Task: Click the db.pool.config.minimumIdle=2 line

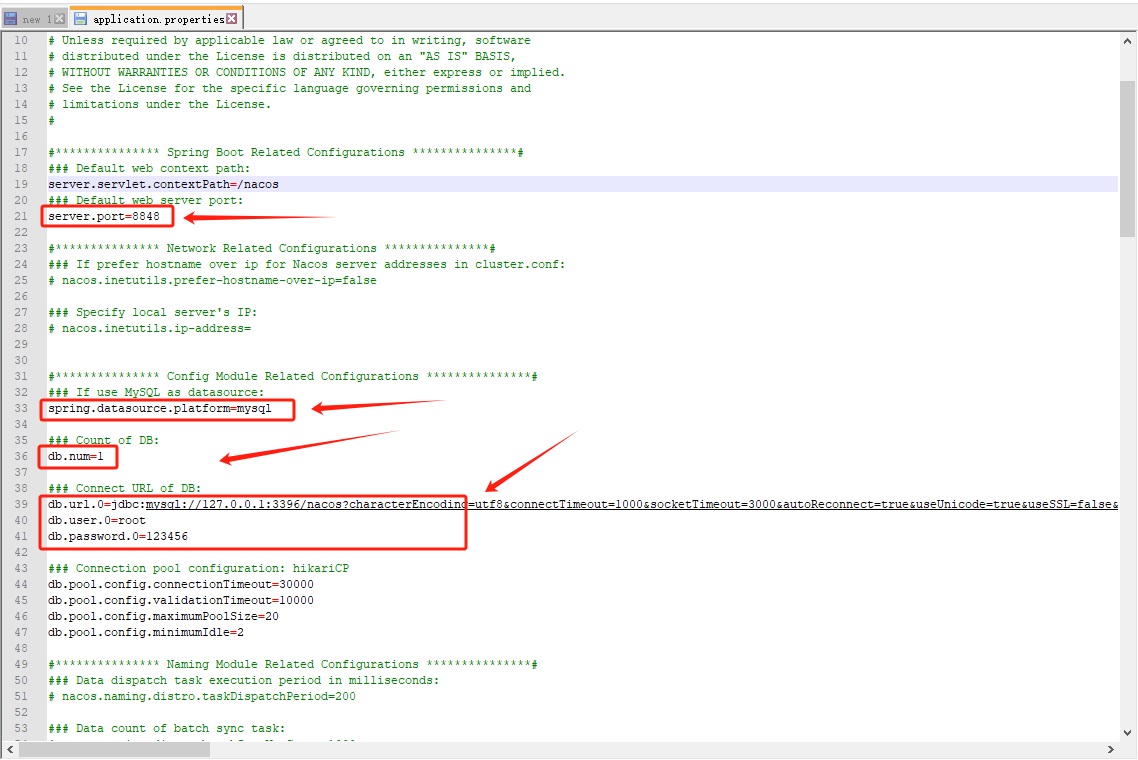Action: pos(146,632)
